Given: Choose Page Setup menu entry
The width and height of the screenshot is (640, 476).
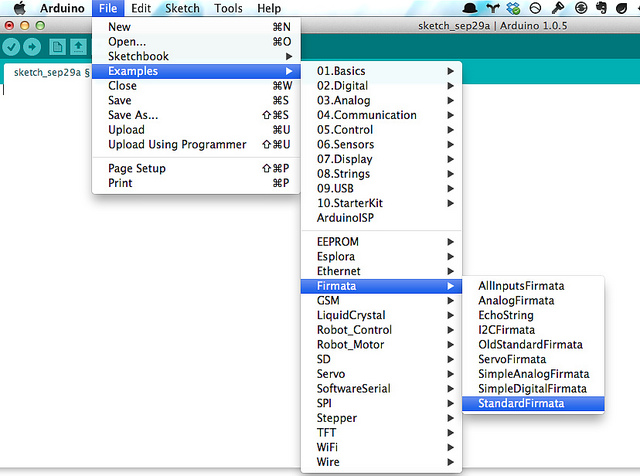Looking at the screenshot, I should pos(197,168).
